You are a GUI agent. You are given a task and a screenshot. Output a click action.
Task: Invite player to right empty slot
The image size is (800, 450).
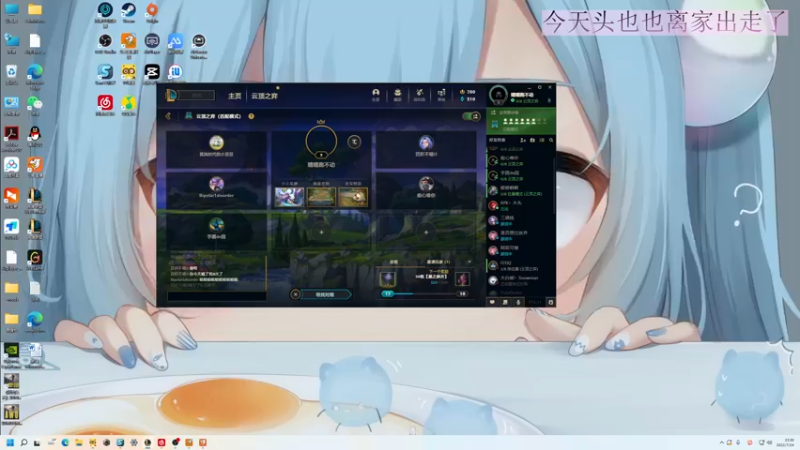pyautogui.click(x=426, y=232)
